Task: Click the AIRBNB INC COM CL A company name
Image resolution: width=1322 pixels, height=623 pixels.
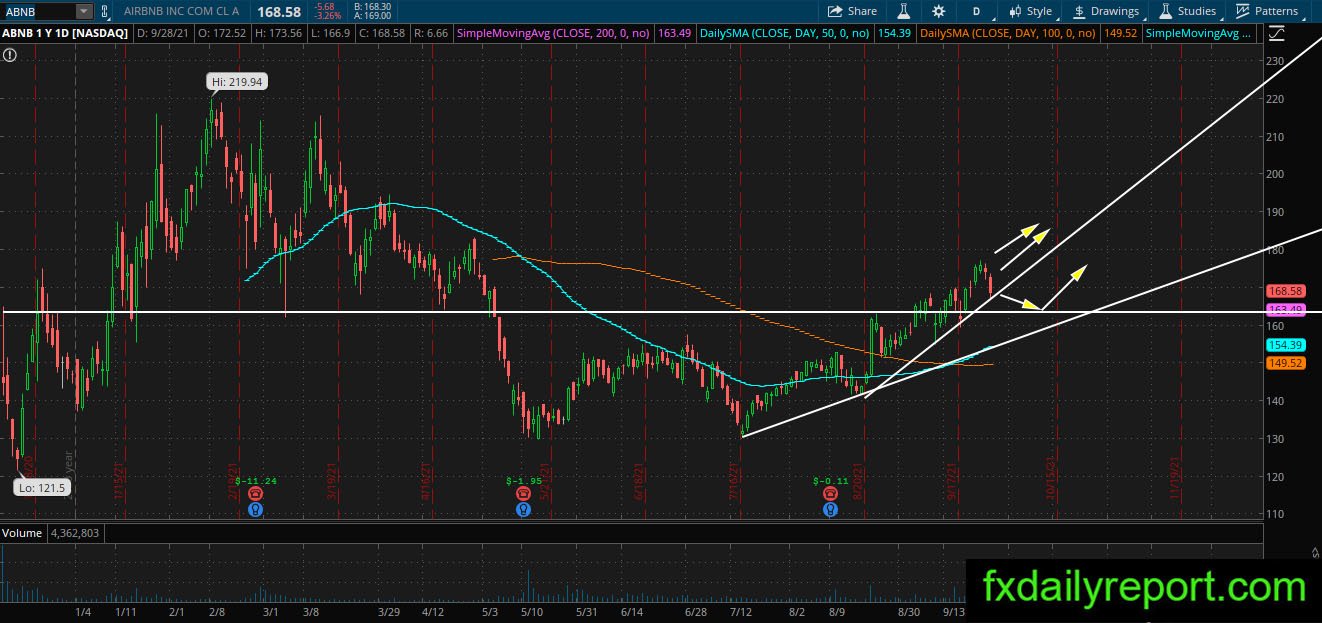Action: (184, 11)
